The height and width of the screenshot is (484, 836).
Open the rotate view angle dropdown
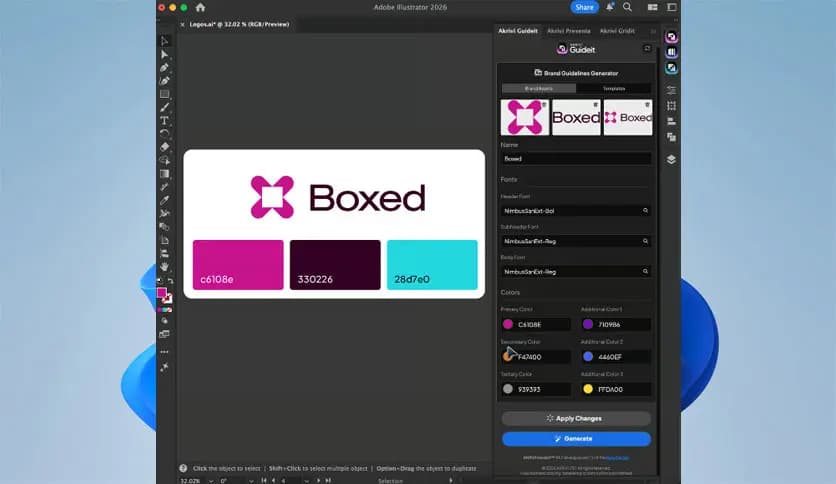[x=251, y=481]
